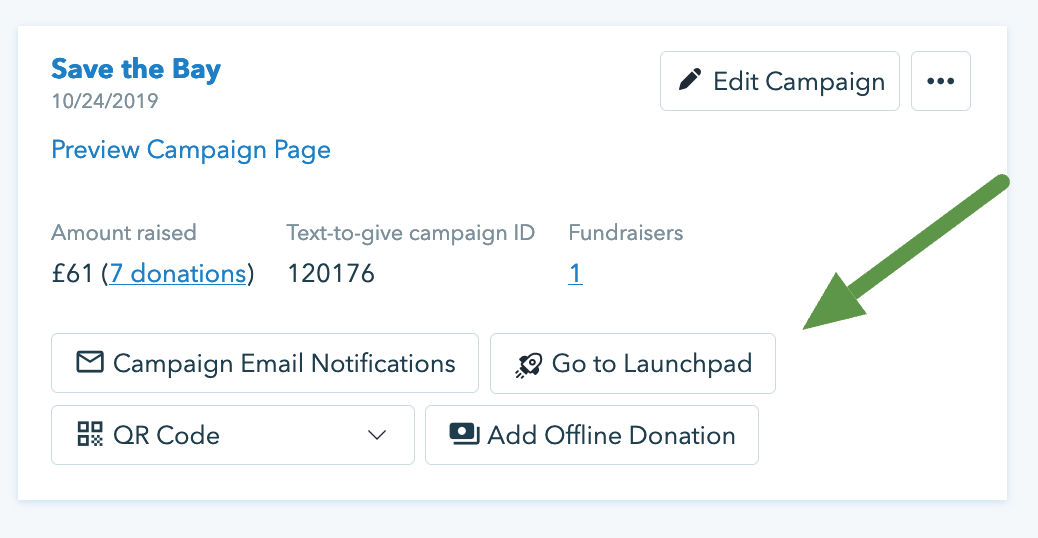Image resolution: width=1038 pixels, height=538 pixels.
Task: Click the envelope icon for email notifications
Action: coord(90,363)
